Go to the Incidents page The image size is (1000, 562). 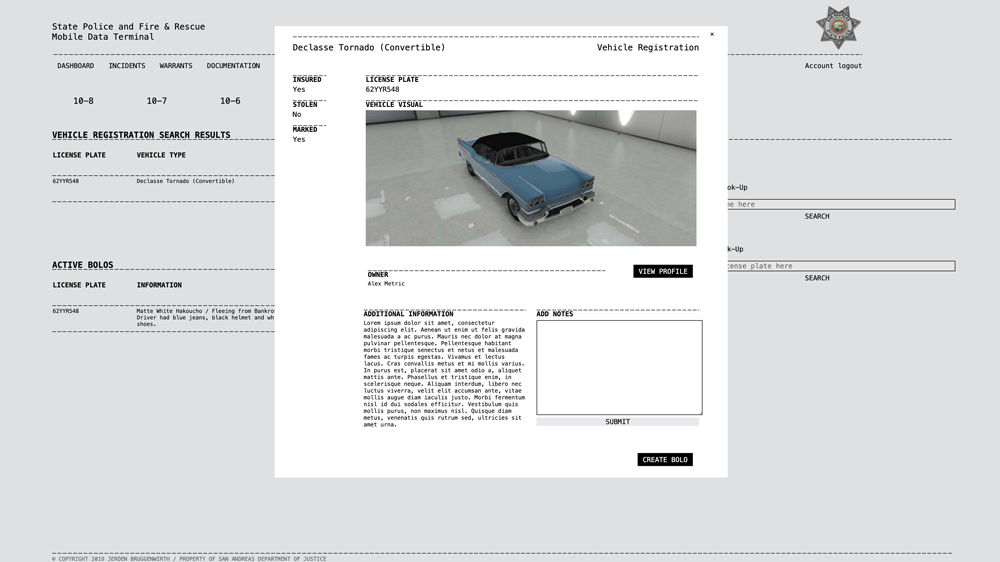pos(127,66)
